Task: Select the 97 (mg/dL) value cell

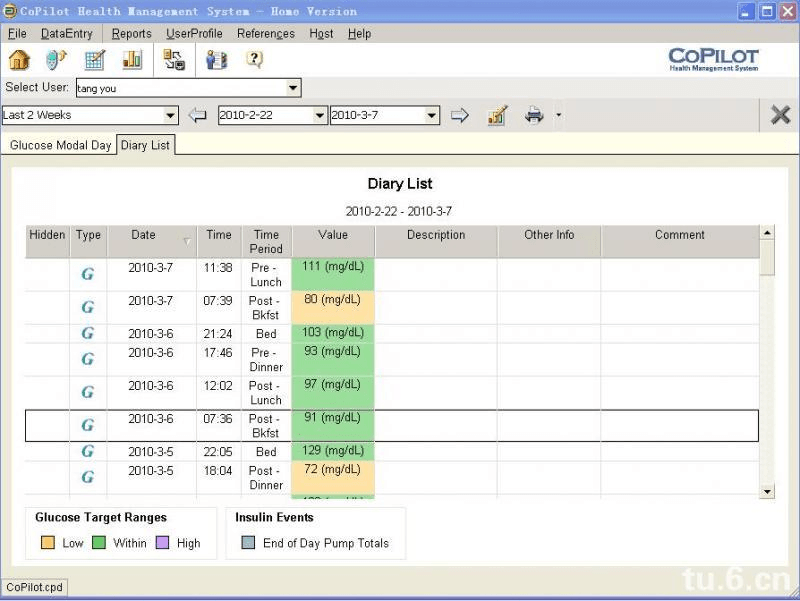Action: (333, 393)
